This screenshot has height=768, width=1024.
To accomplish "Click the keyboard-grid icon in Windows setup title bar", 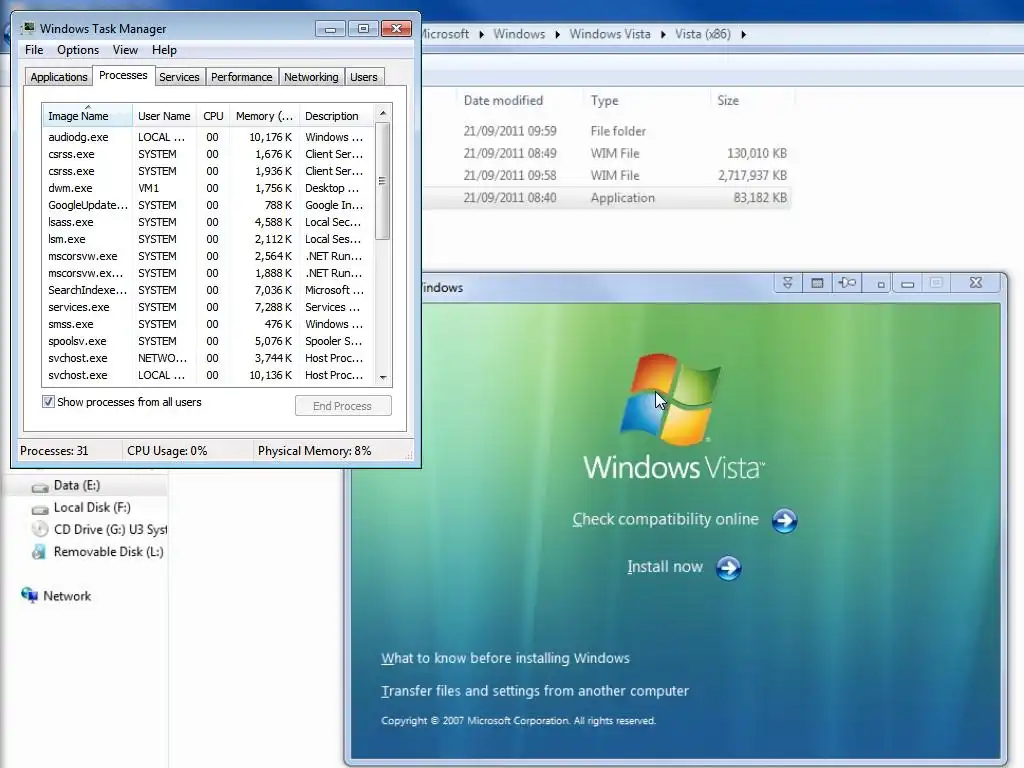I will click(817, 283).
